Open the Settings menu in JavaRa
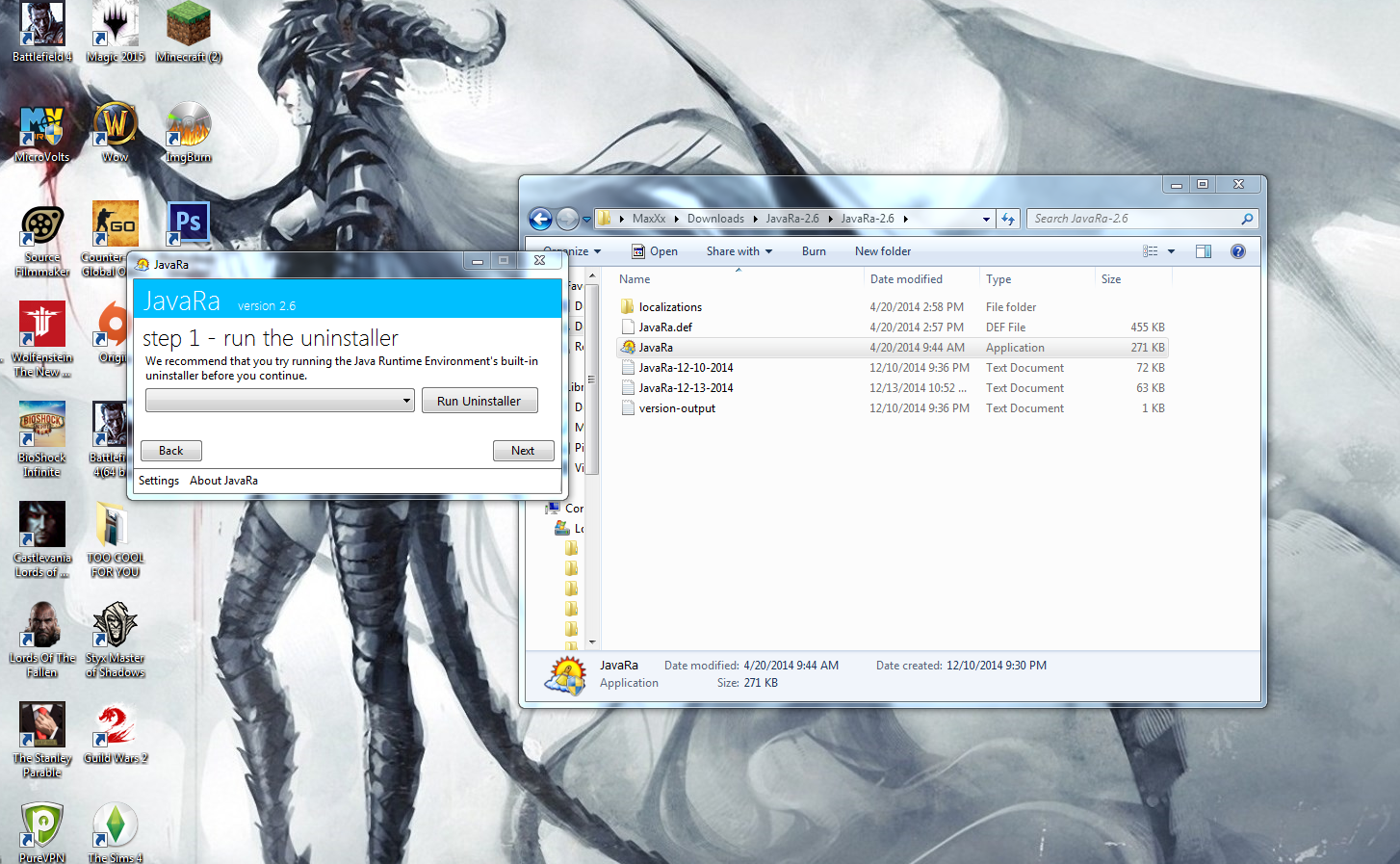Image resolution: width=1400 pixels, height=864 pixels. pos(159,481)
